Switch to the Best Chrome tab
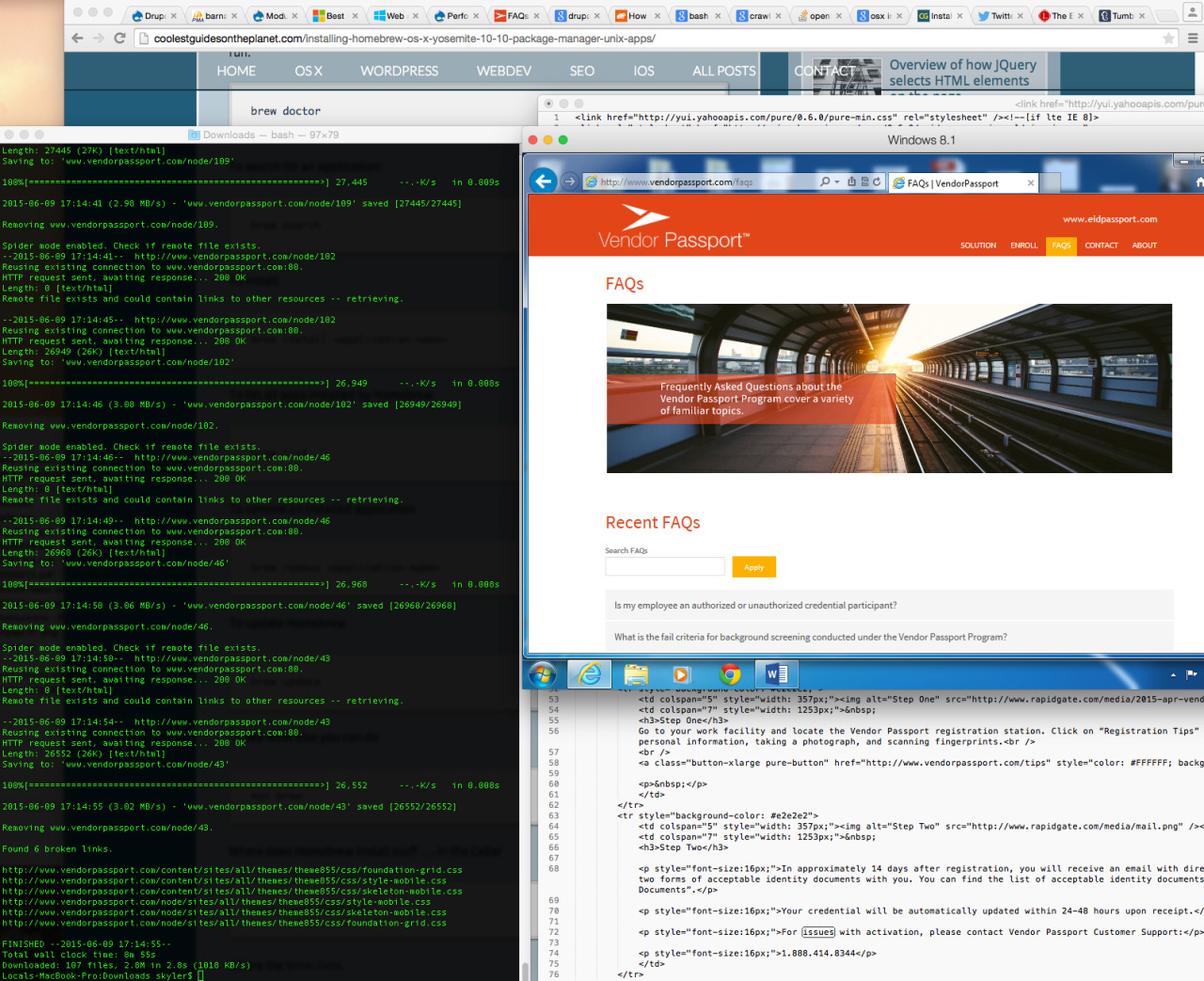The width and height of the screenshot is (1204, 981). tap(334, 15)
